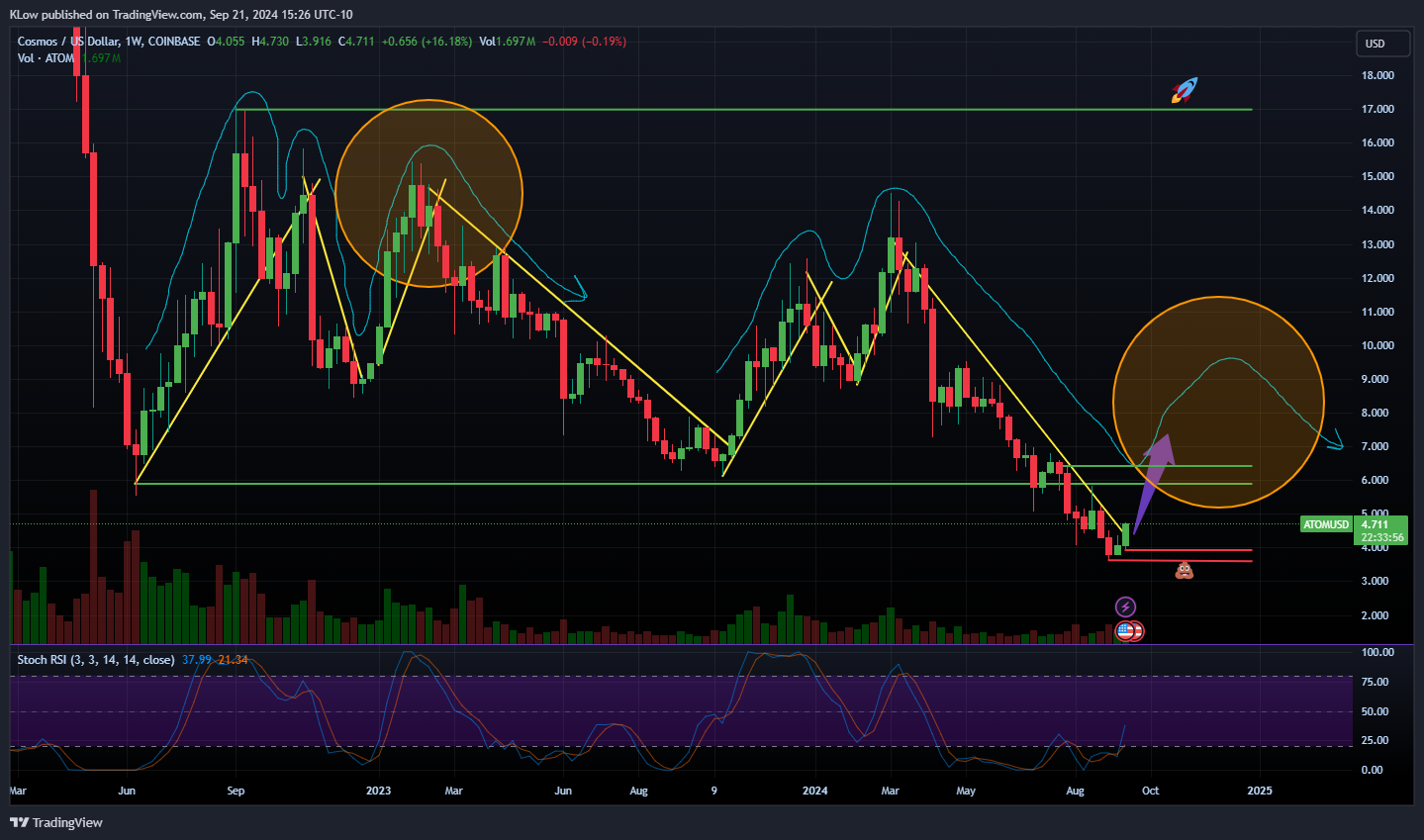Select the purple upward arrow drawing
The height and width of the screenshot is (840, 1424).
tap(1154, 484)
